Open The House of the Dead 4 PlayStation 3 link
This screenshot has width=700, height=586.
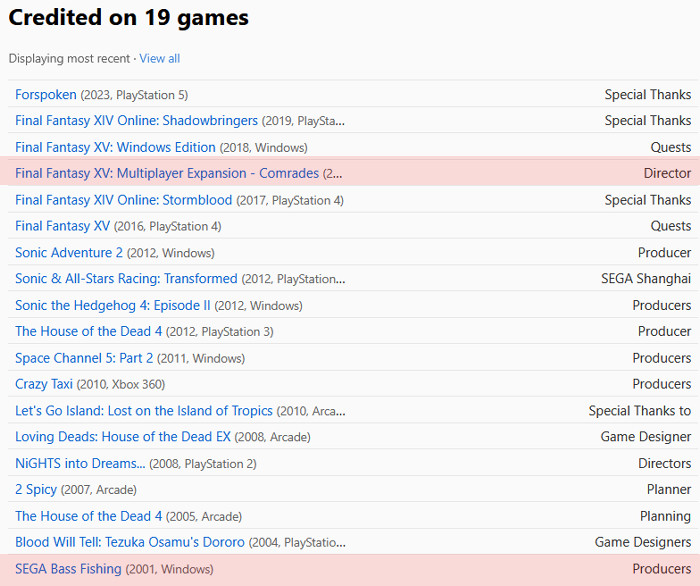pyautogui.click(x=88, y=331)
